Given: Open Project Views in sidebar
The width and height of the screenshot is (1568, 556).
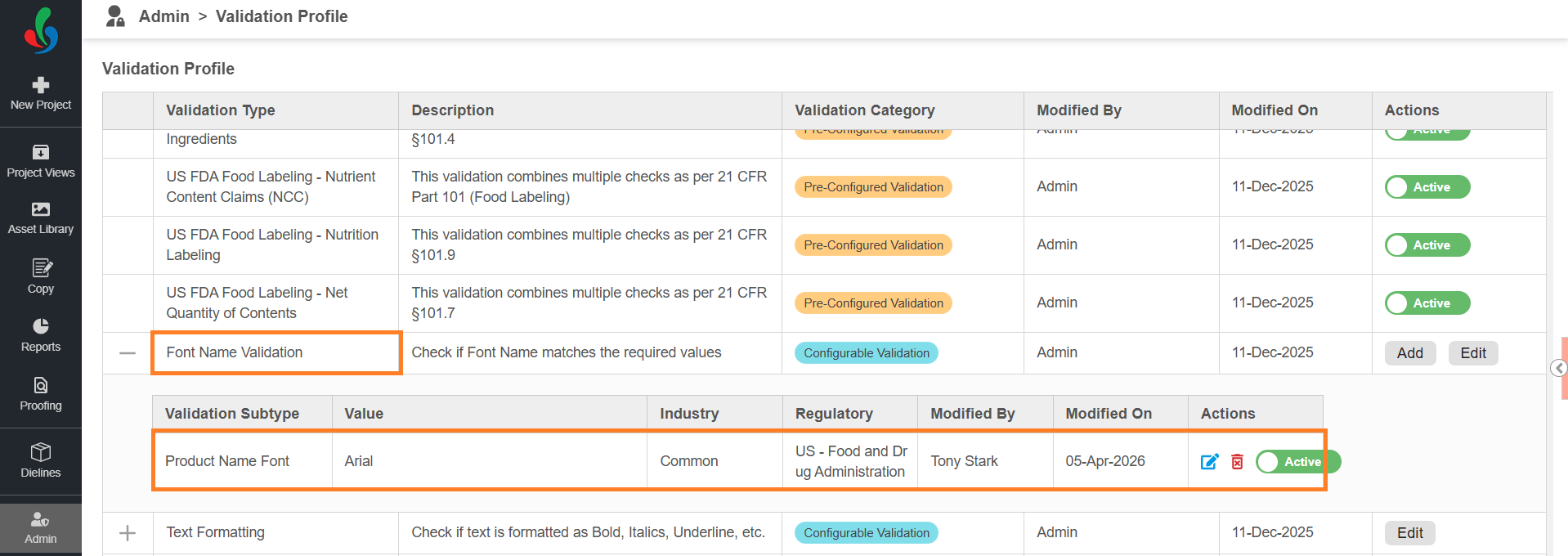Looking at the screenshot, I should [x=41, y=161].
